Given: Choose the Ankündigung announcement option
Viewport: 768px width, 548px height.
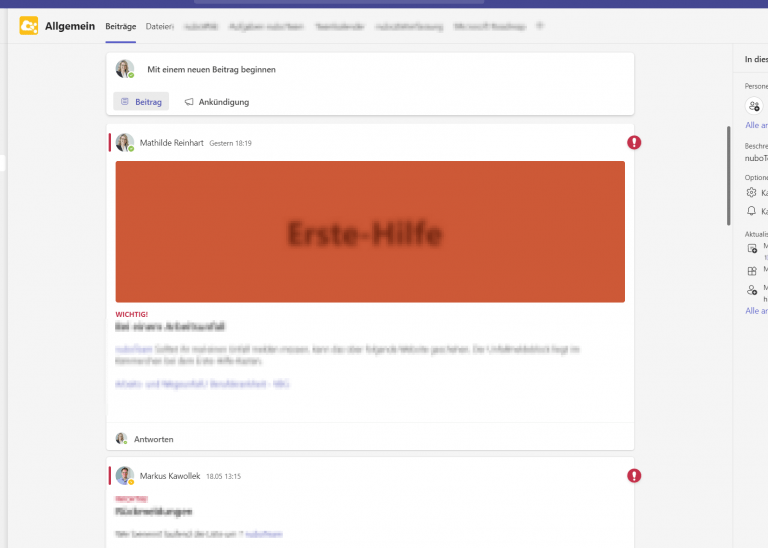Looking at the screenshot, I should click(217, 102).
